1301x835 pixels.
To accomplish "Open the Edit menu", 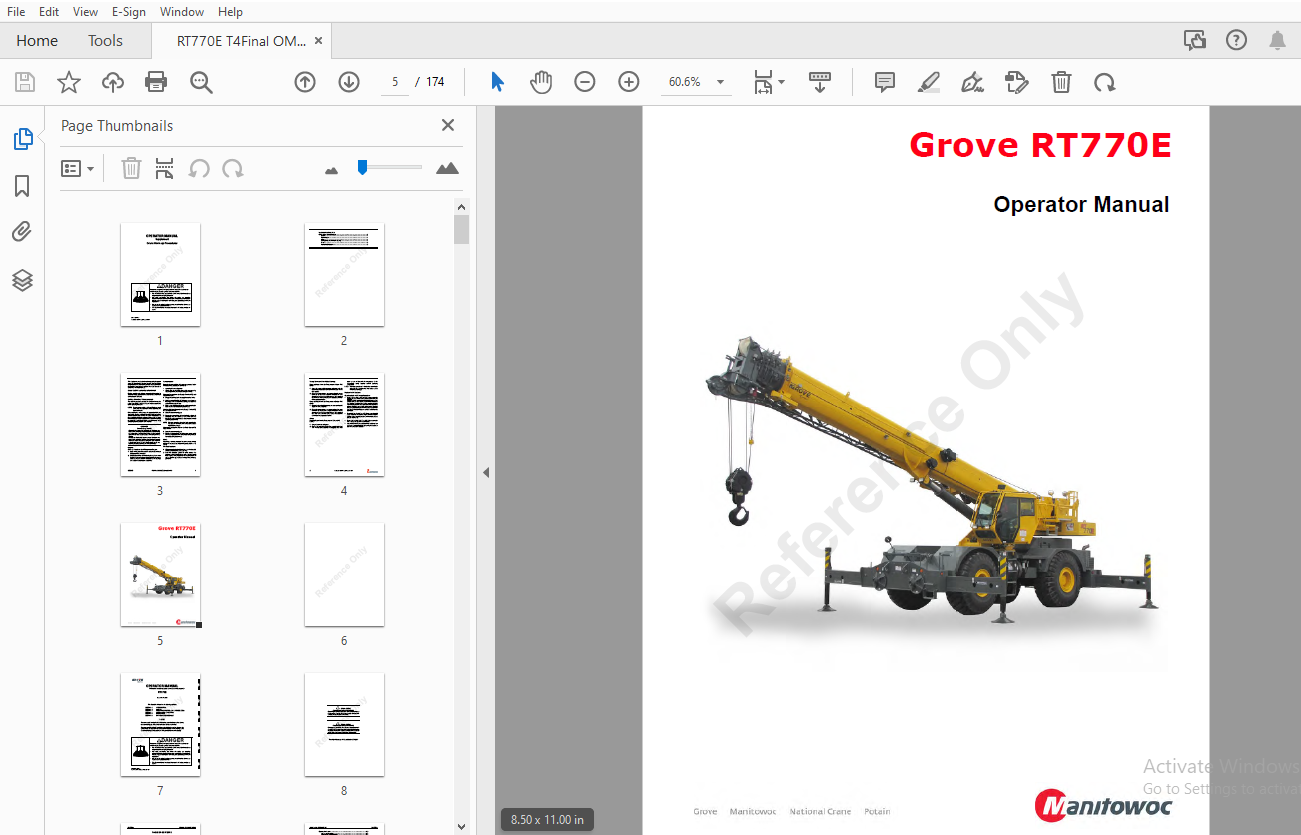I will tap(49, 11).
